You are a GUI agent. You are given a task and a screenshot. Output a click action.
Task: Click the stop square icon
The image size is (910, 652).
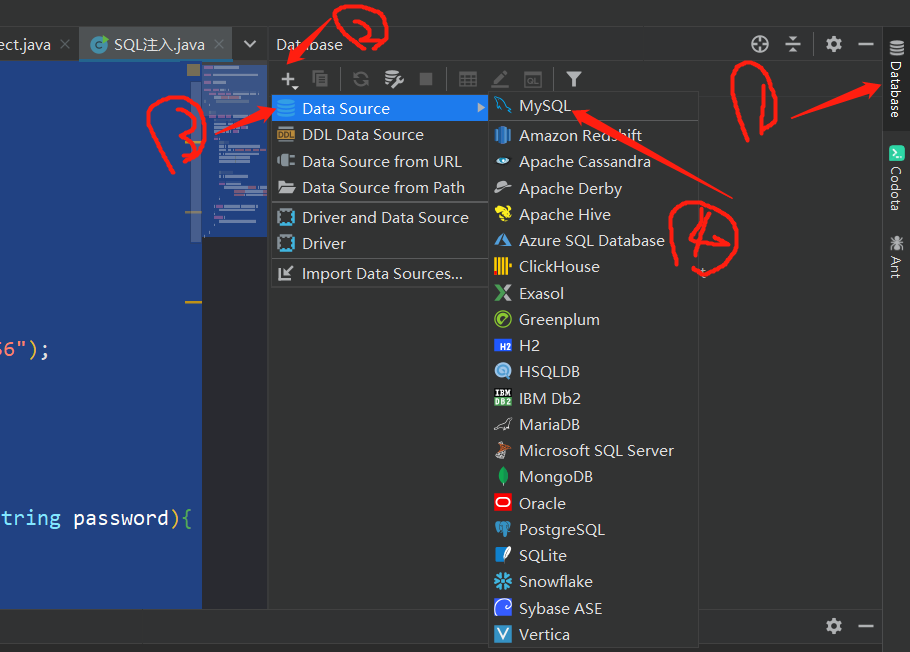tap(426, 79)
